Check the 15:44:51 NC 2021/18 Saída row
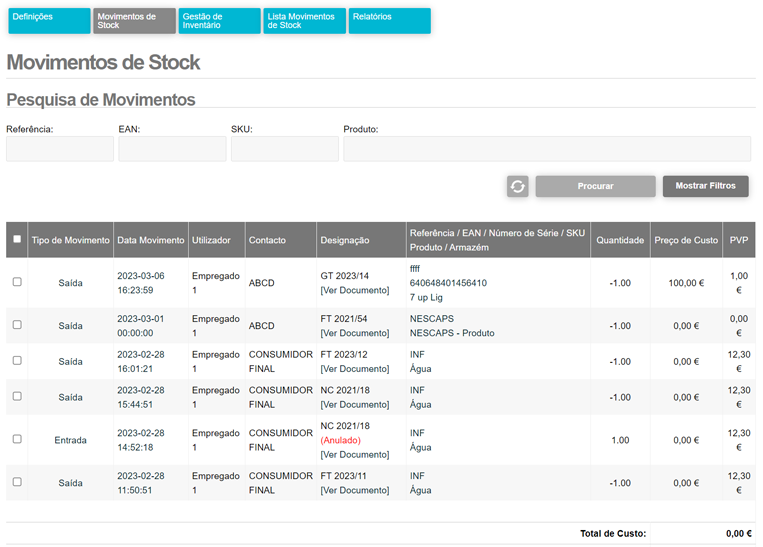Image resolution: width=763 pixels, height=547 pixels. tap(17, 396)
